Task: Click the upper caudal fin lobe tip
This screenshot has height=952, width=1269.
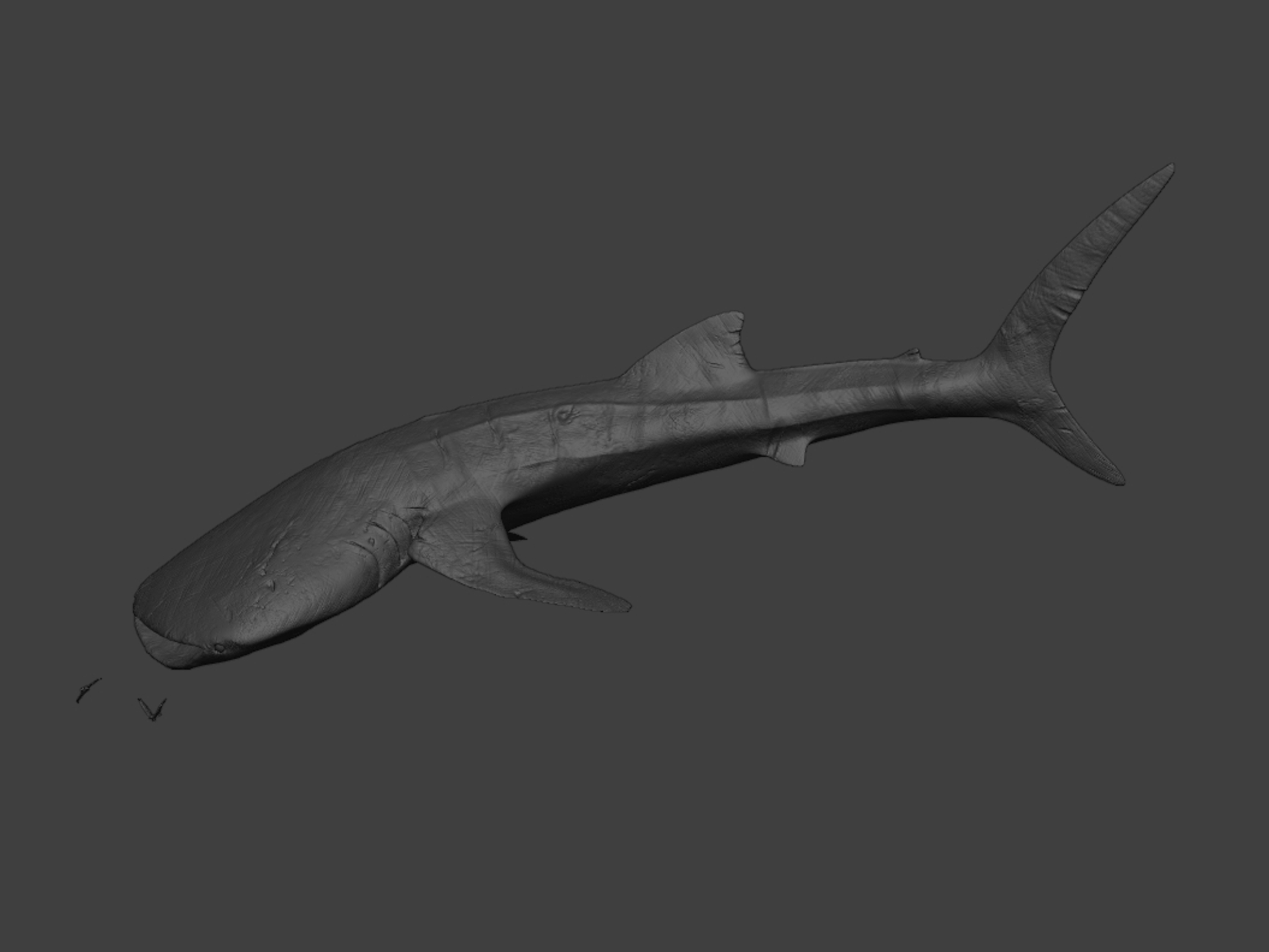Action: (x=1169, y=168)
